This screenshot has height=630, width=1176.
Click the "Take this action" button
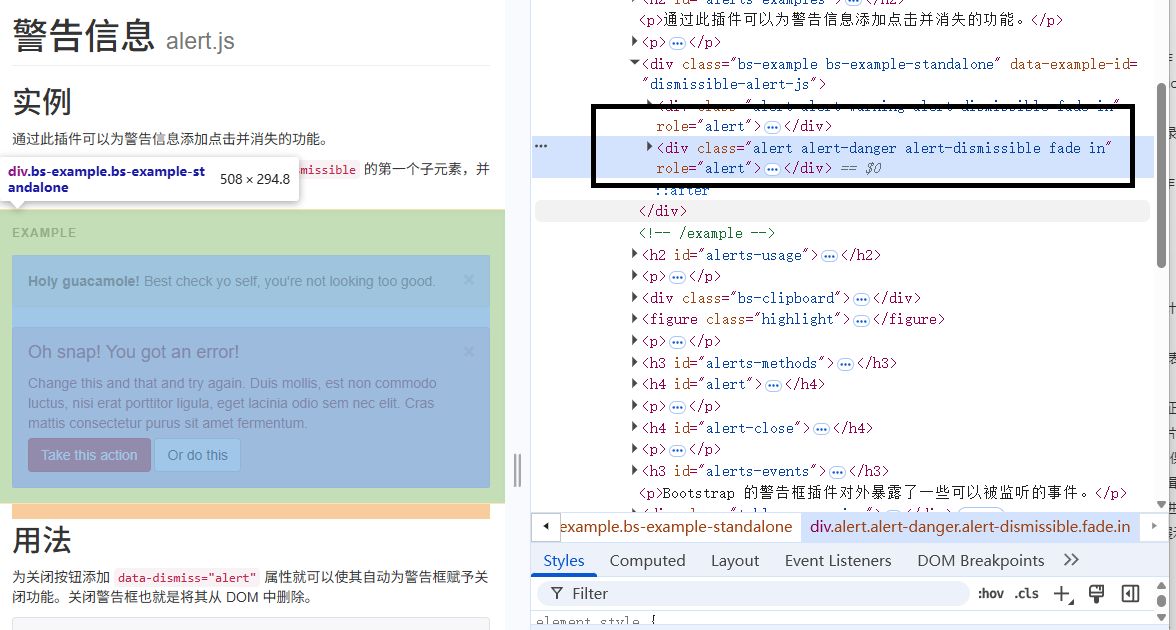pos(89,455)
